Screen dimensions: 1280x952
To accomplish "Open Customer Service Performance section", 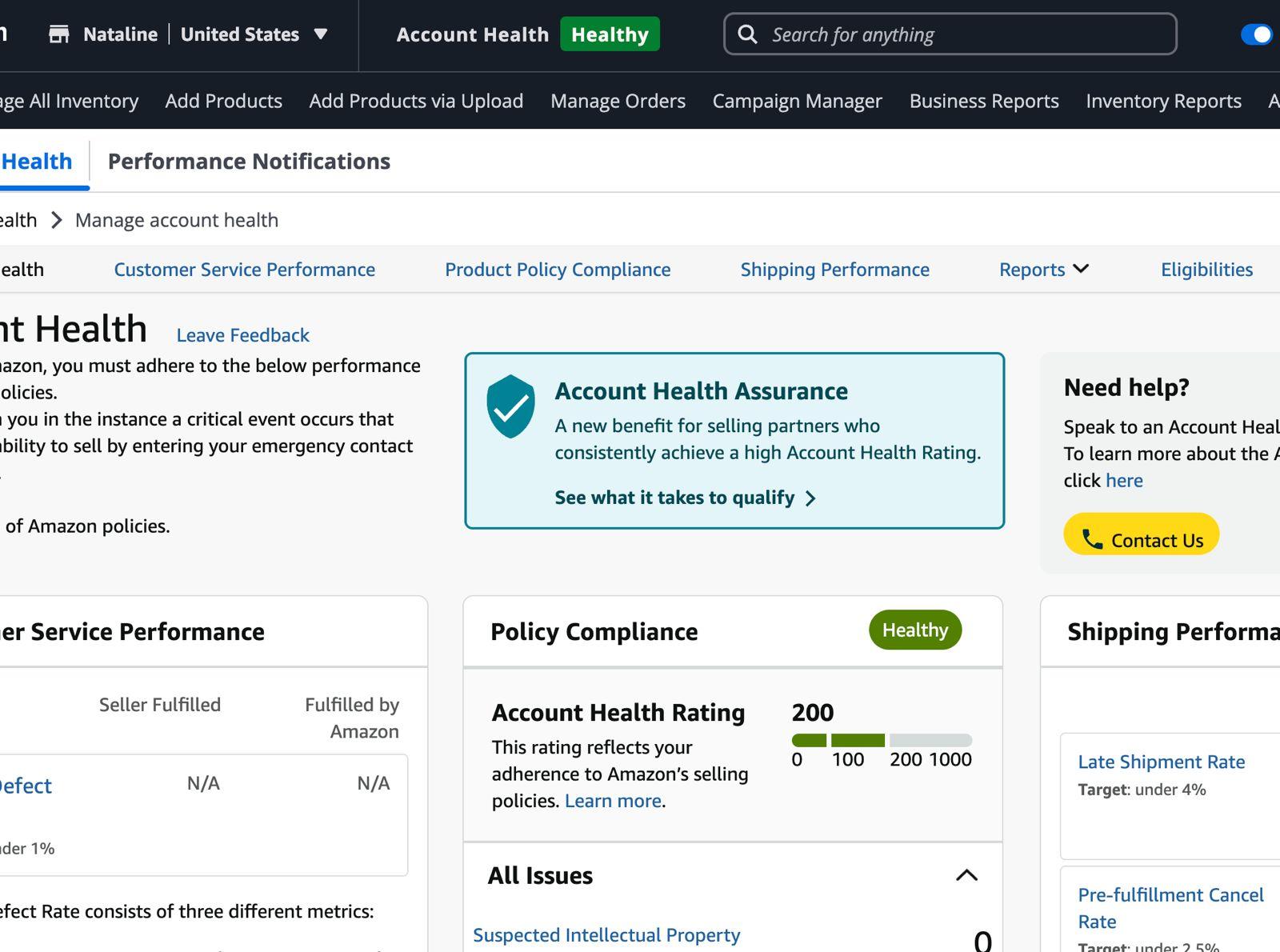I will (x=244, y=270).
